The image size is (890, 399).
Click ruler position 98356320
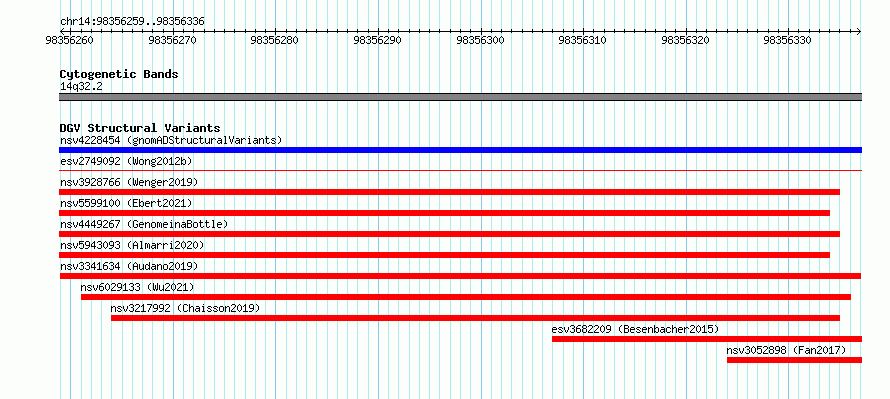686,41
